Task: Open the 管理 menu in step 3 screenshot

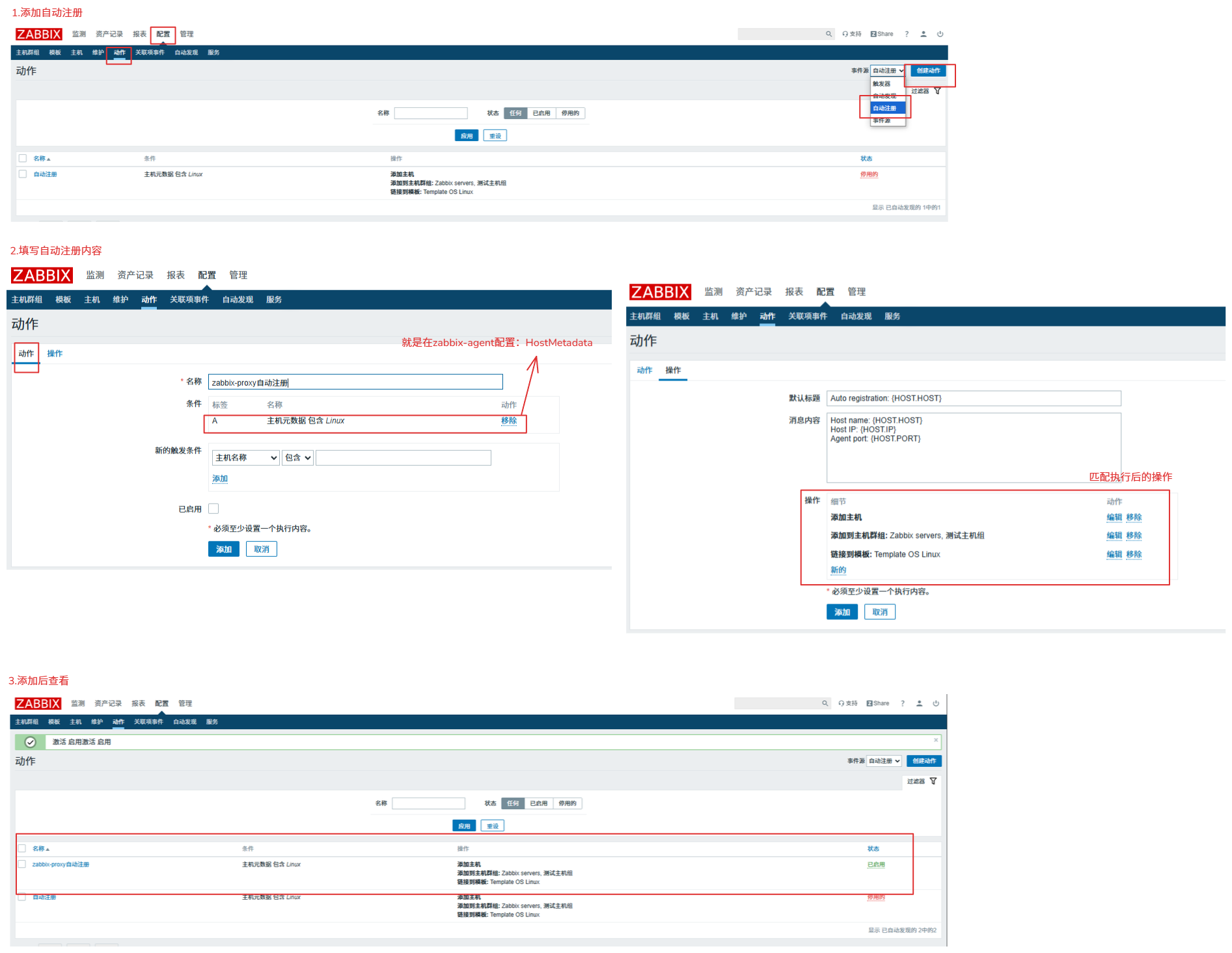Action: tap(185, 703)
